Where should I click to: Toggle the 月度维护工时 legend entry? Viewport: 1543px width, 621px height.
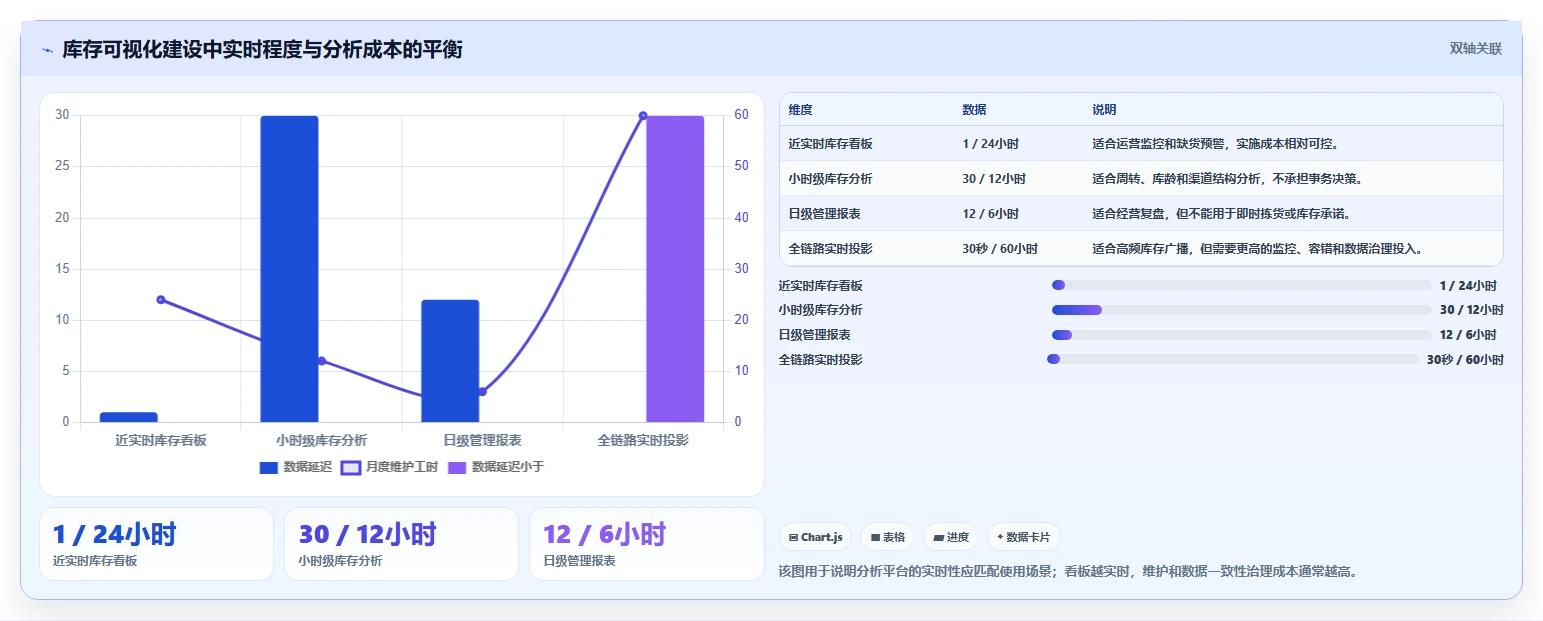[389, 467]
